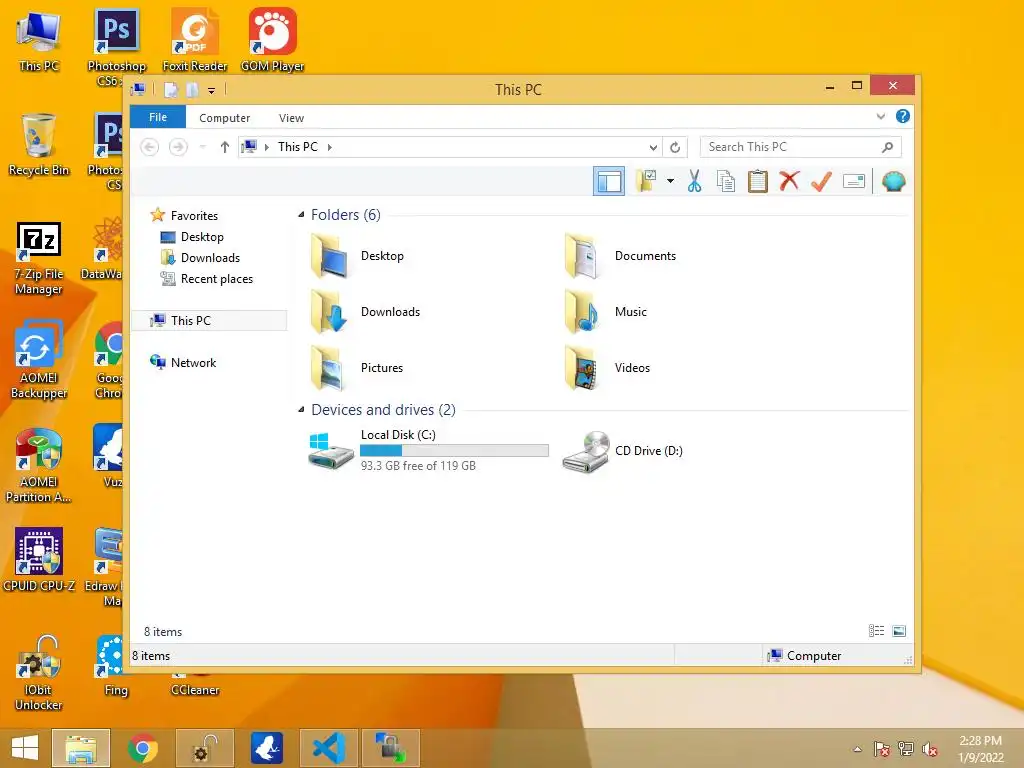Open File Explorer on the taskbar
Viewport: 1024px width, 768px height.
pyautogui.click(x=81, y=748)
